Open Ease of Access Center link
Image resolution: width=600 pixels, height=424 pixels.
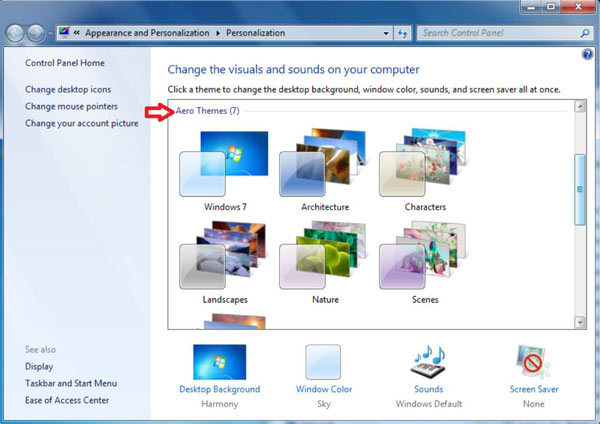pos(67,400)
